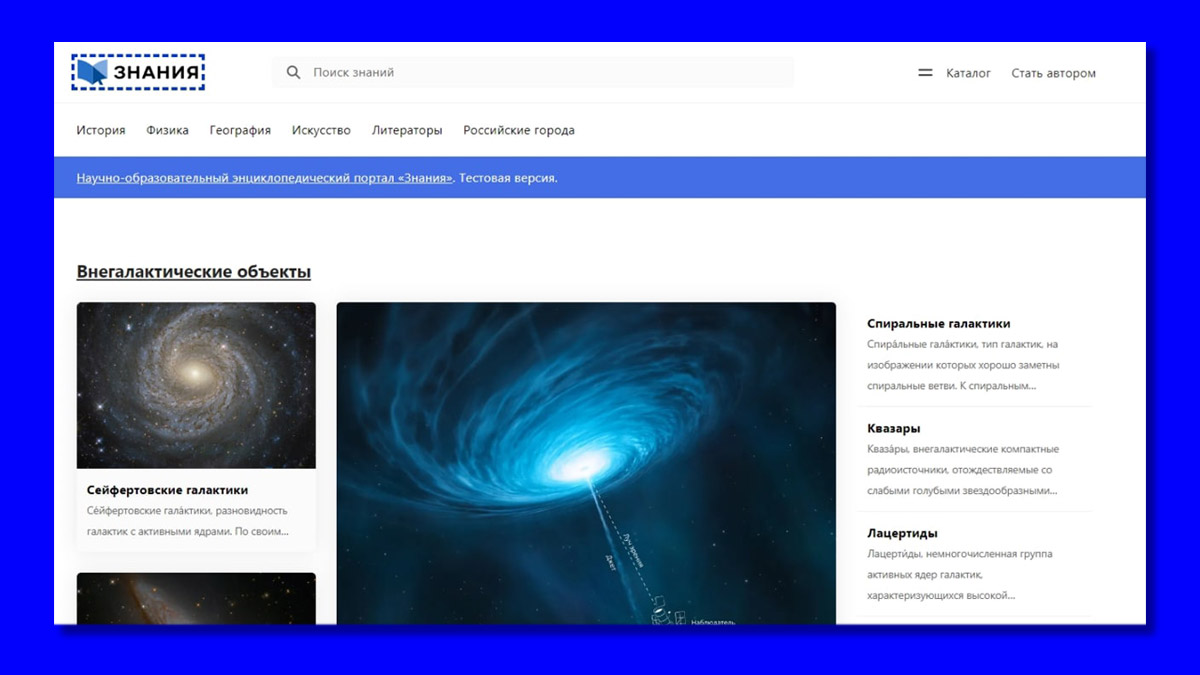Click the Сейфертовские галактики description text
Screen dimensions: 1200x675
pos(188,521)
